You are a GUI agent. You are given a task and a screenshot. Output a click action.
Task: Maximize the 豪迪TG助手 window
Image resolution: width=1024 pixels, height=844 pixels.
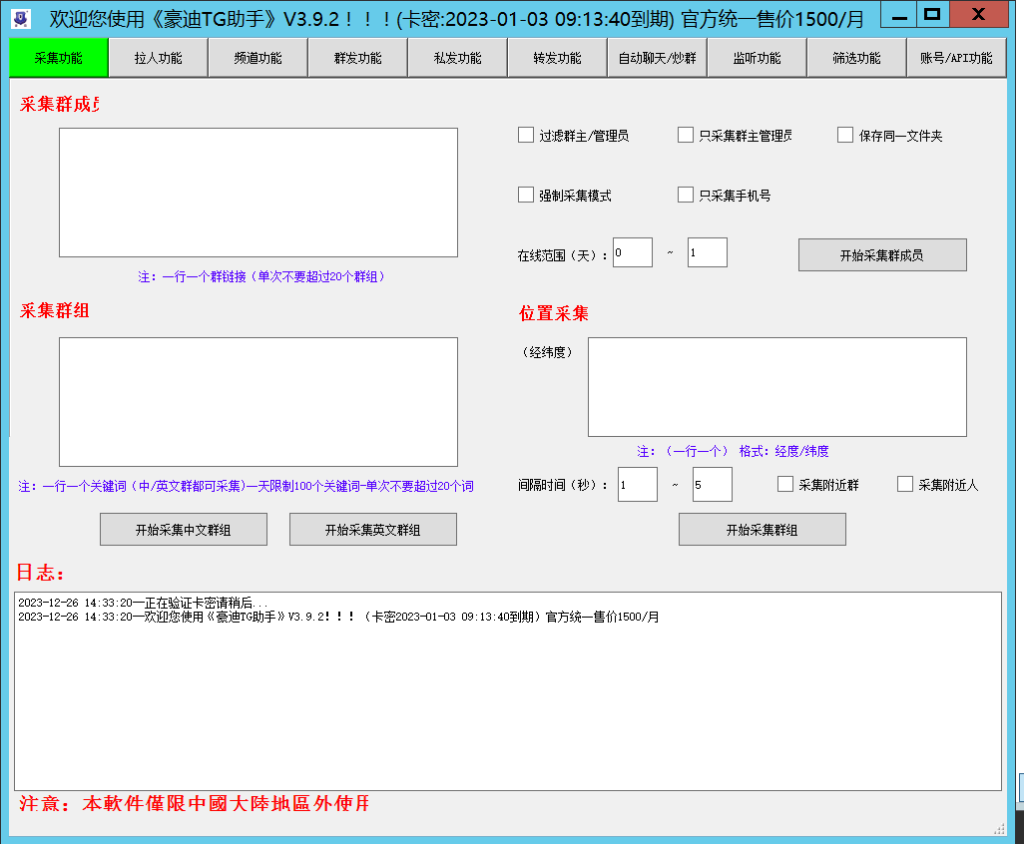(933, 14)
